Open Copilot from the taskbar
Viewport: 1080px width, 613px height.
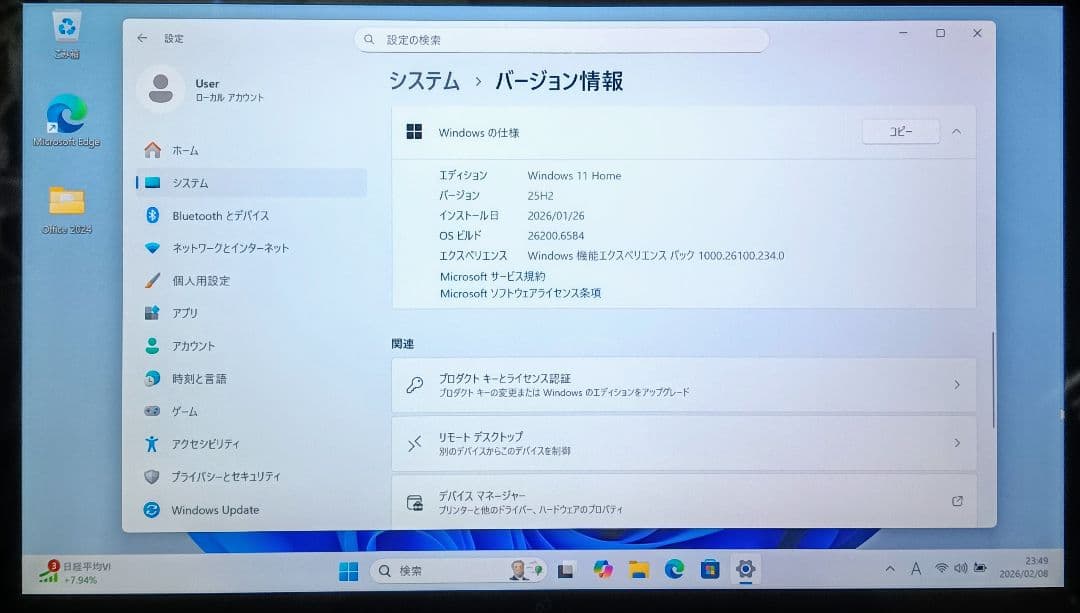603,569
